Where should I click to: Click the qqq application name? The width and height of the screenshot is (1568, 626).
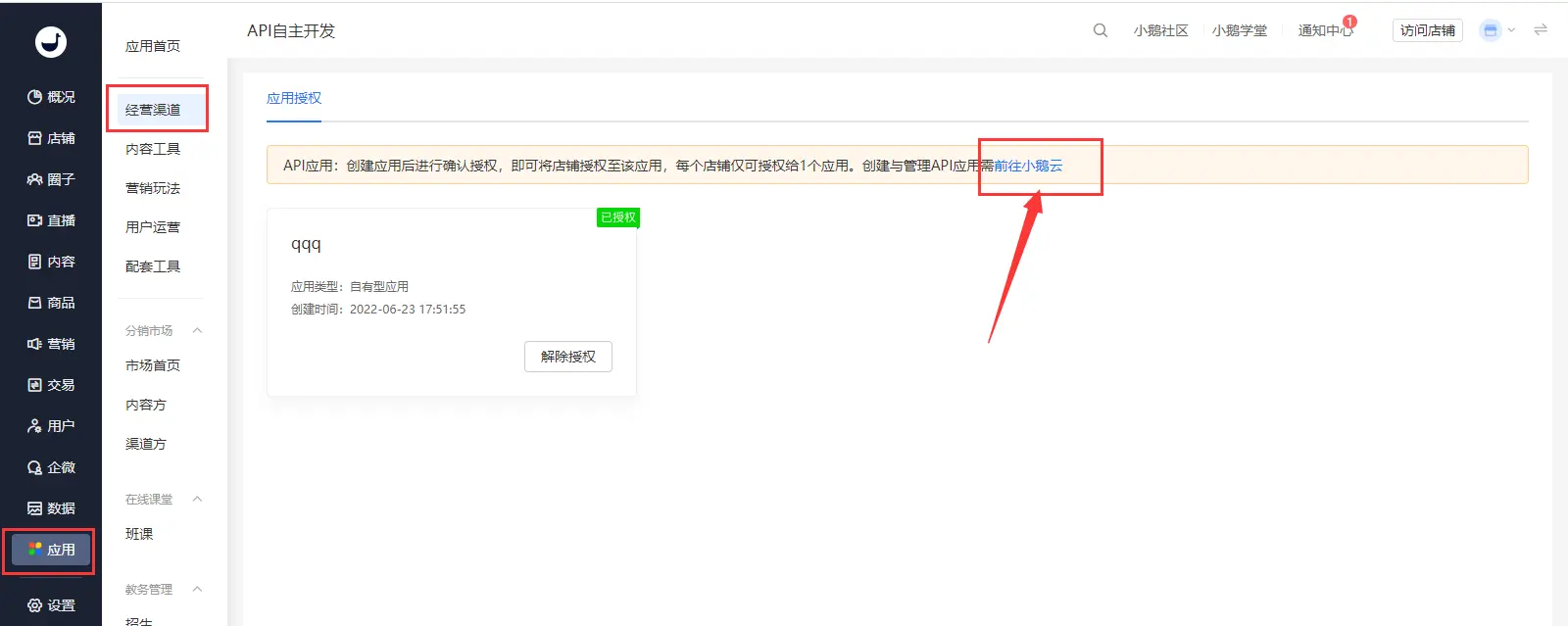click(306, 244)
